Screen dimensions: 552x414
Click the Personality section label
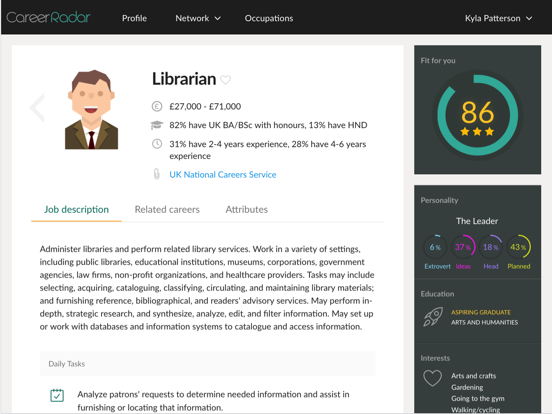coord(439,200)
